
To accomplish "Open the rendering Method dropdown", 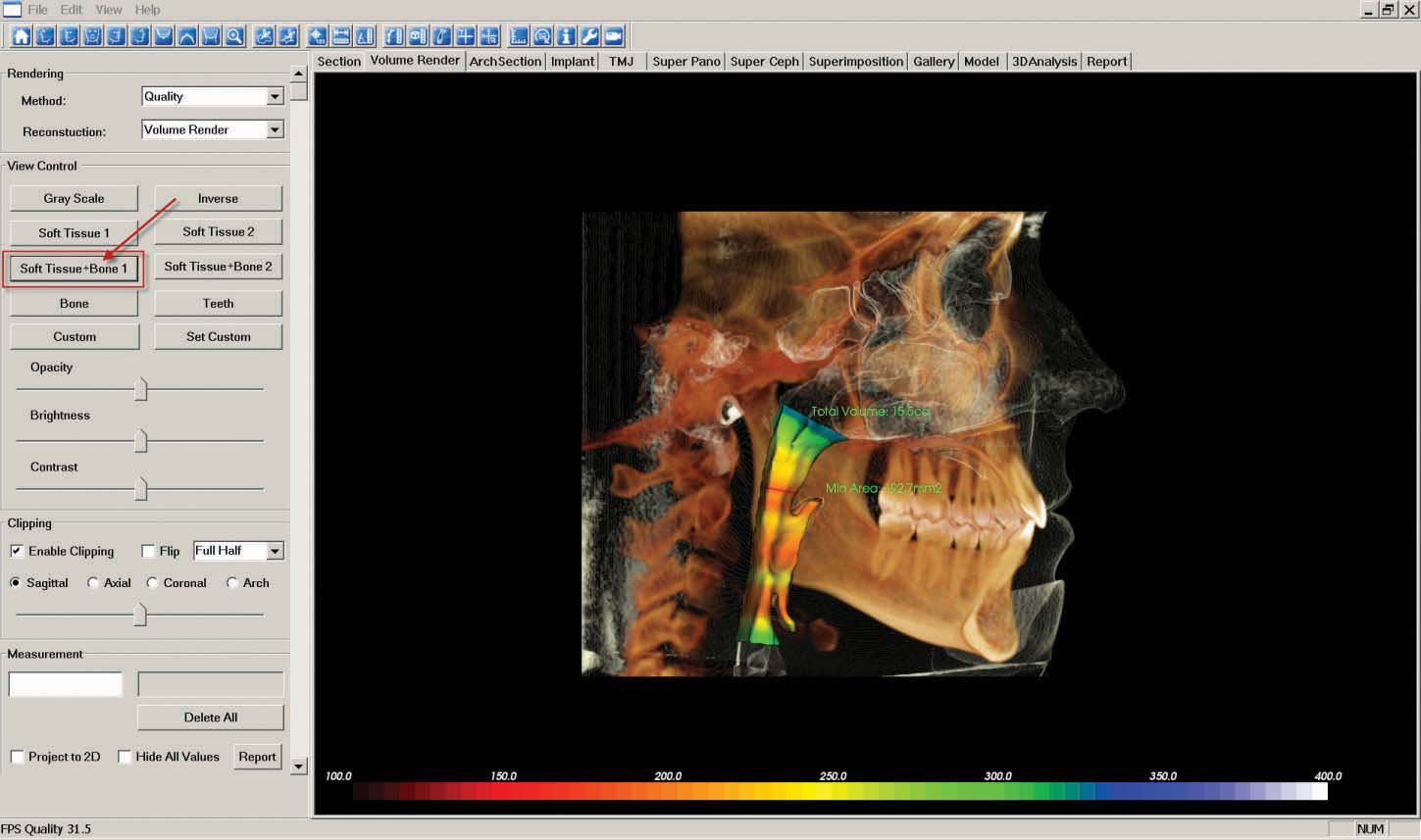I will [x=275, y=96].
